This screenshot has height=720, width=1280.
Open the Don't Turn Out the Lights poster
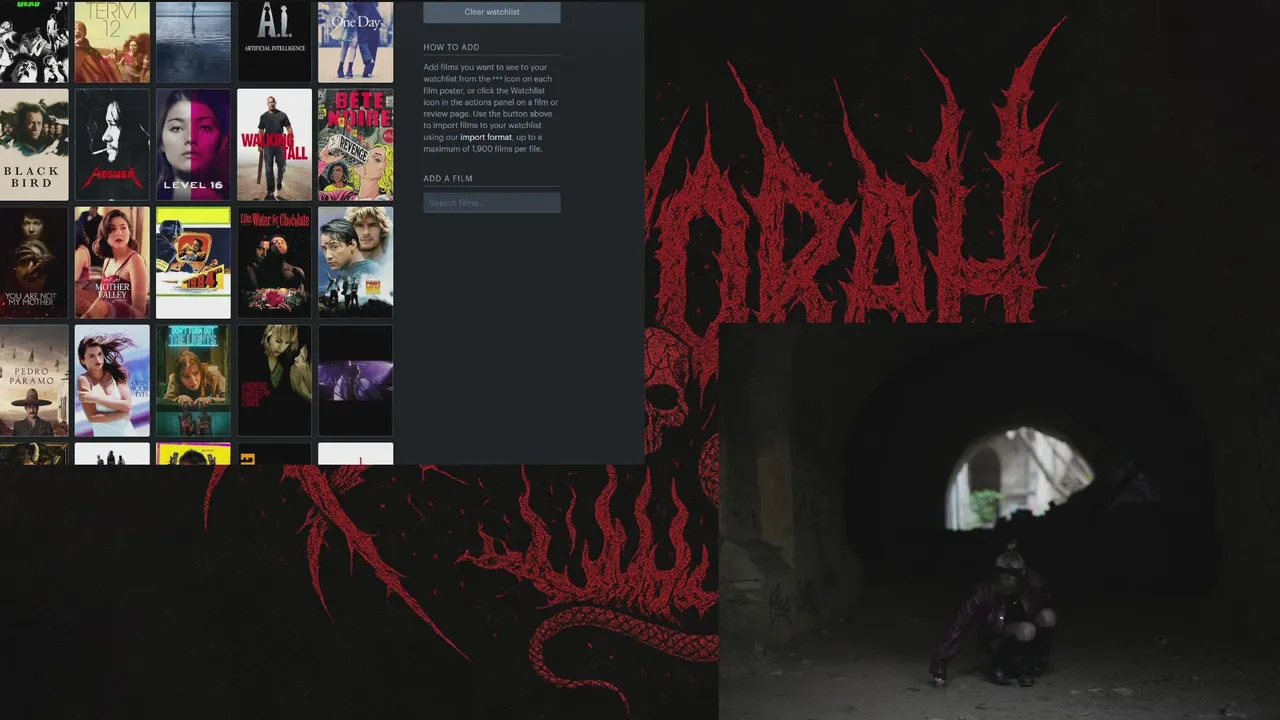tap(193, 381)
